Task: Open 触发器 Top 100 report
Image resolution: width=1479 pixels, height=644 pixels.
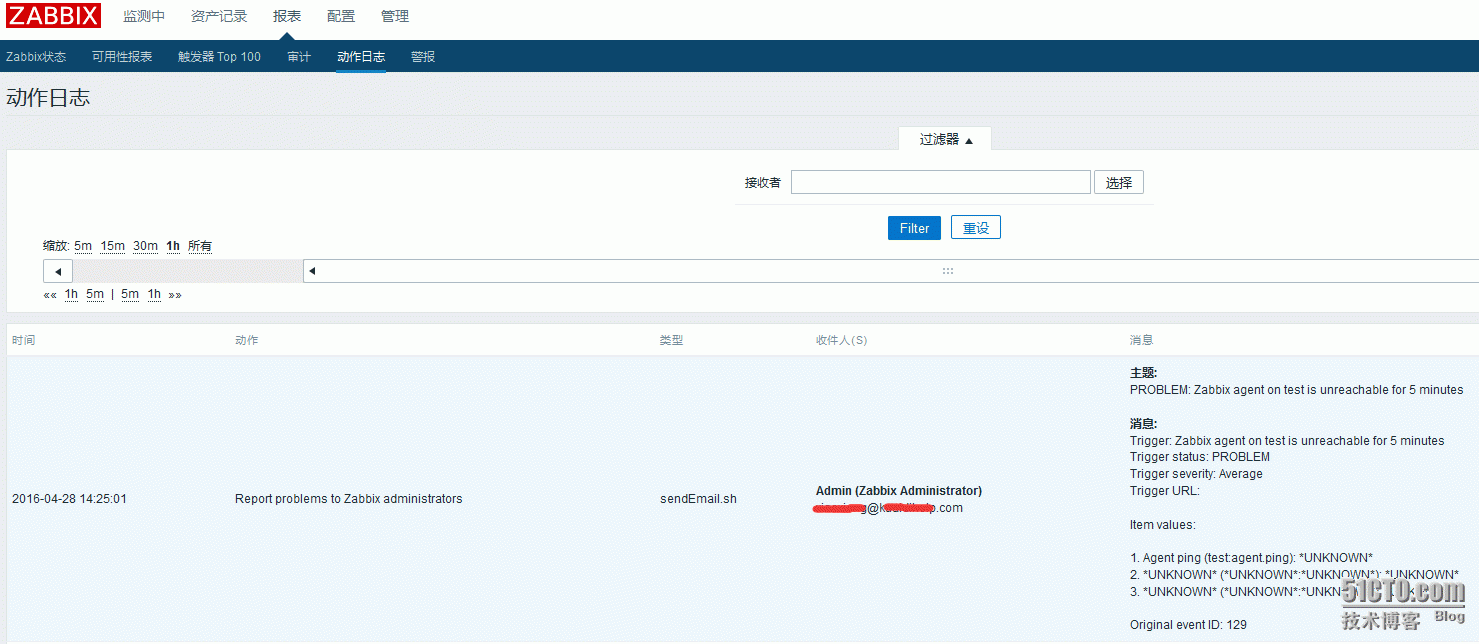Action: [x=219, y=57]
